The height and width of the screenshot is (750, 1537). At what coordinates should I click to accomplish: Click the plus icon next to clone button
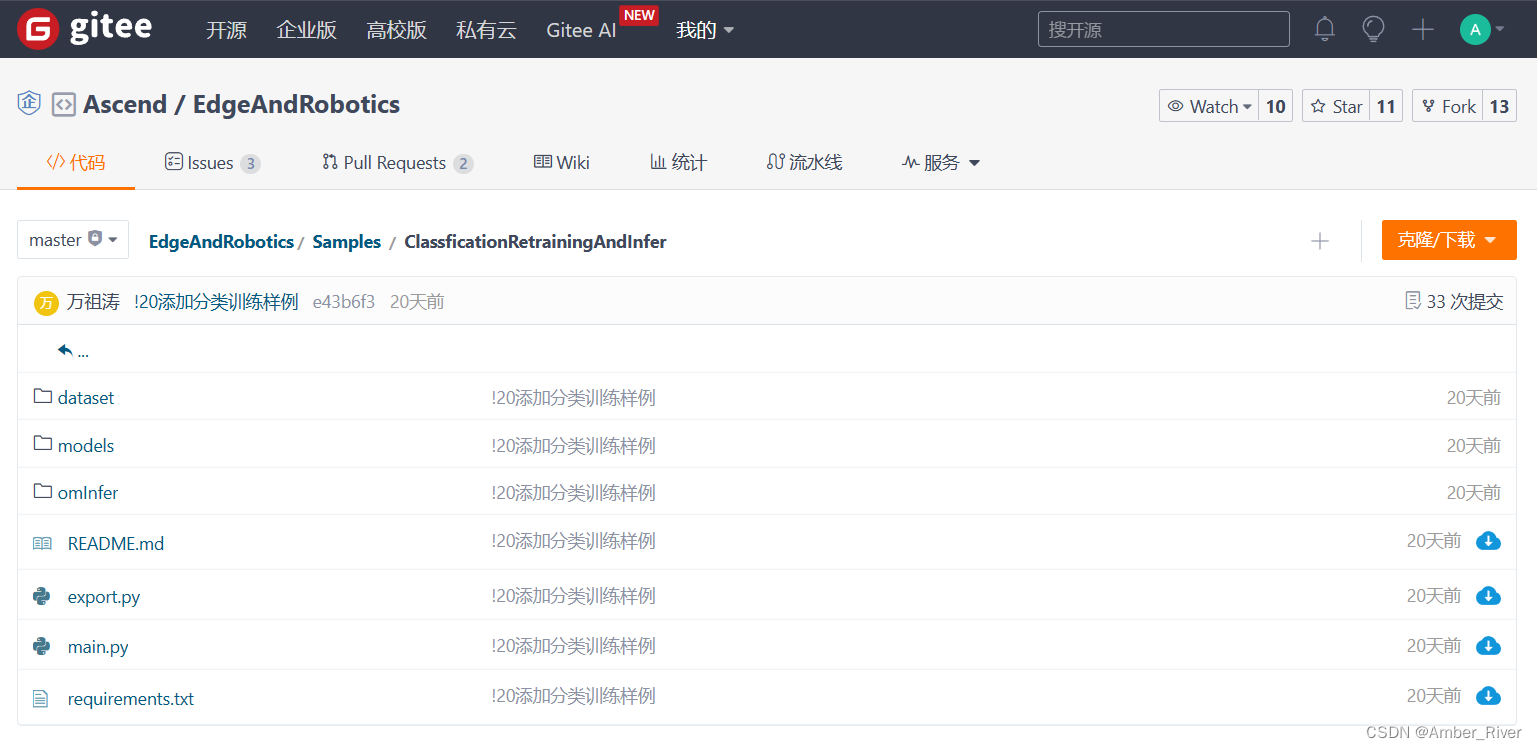click(x=1320, y=240)
